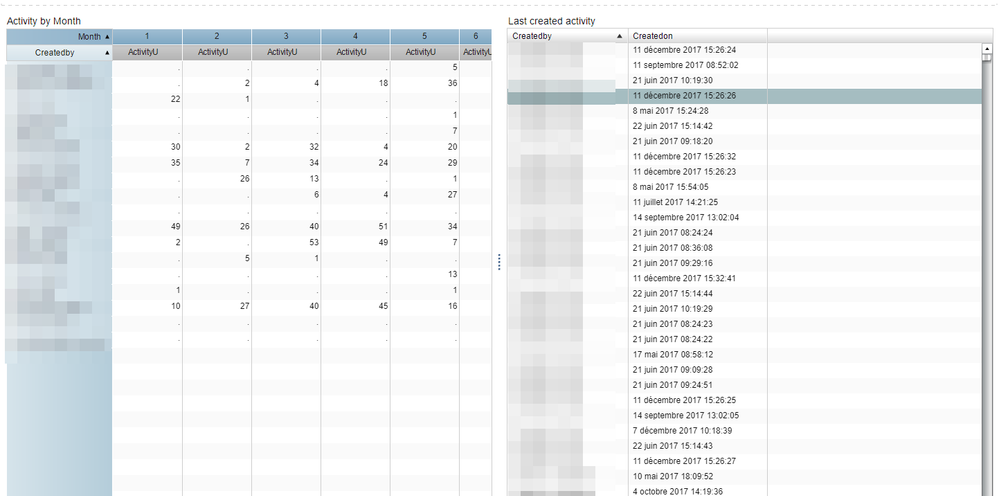Screen dimensions: 999x496
Task: Select the row 8 mai 2017 15:24:28
Action: pyautogui.click(x=745, y=111)
